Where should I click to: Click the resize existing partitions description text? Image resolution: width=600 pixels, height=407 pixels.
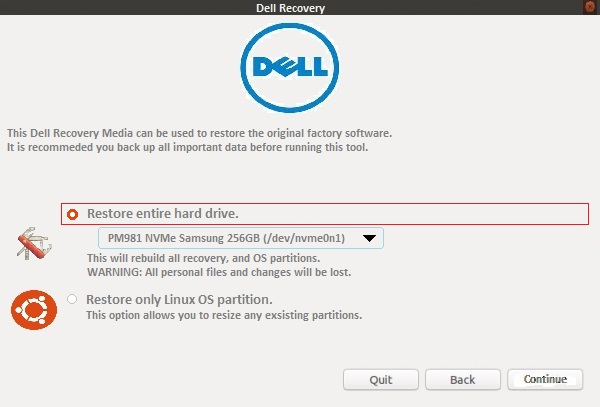[x=223, y=315]
